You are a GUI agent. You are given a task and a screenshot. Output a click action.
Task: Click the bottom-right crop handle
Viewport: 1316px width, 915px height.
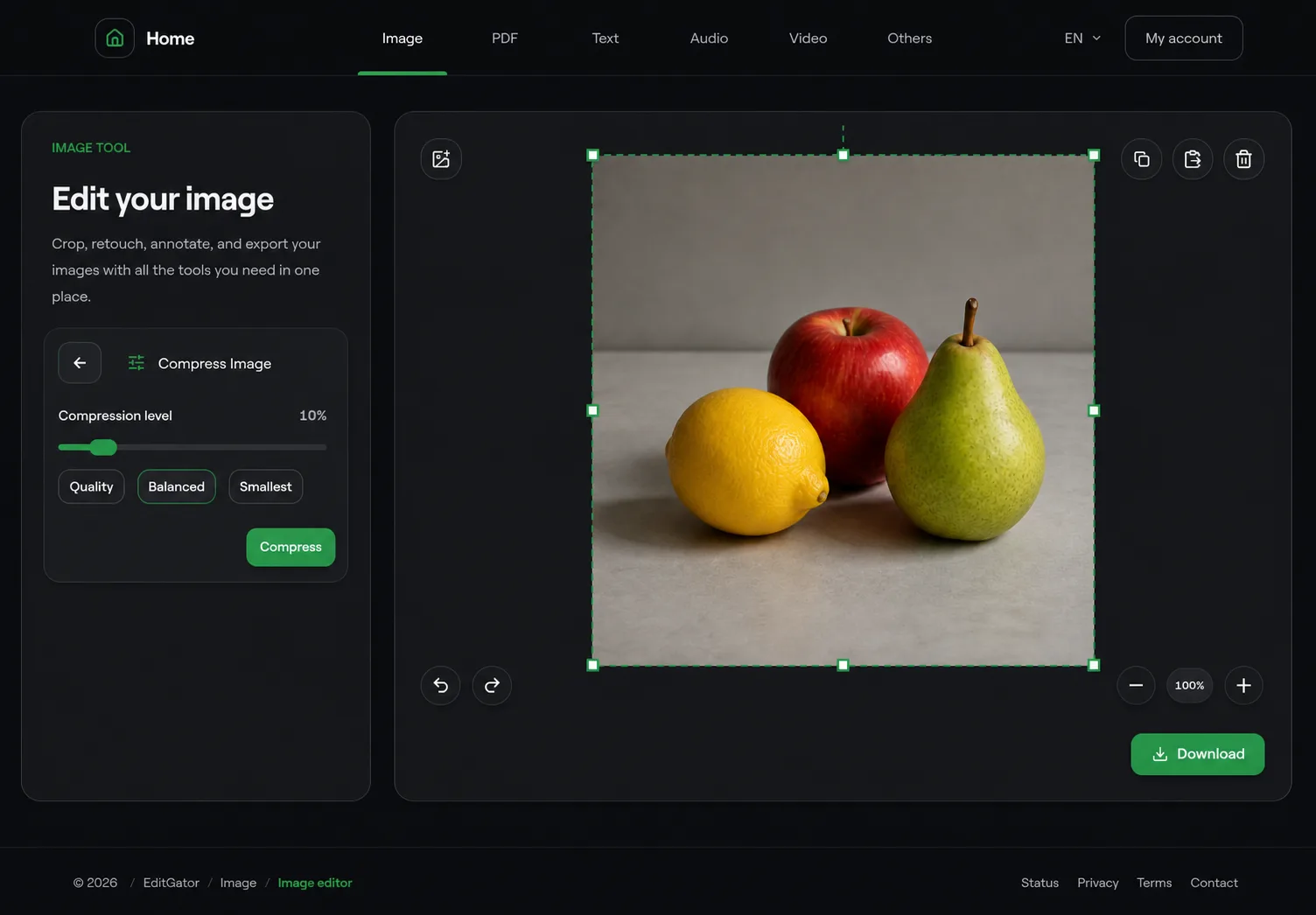point(1094,666)
